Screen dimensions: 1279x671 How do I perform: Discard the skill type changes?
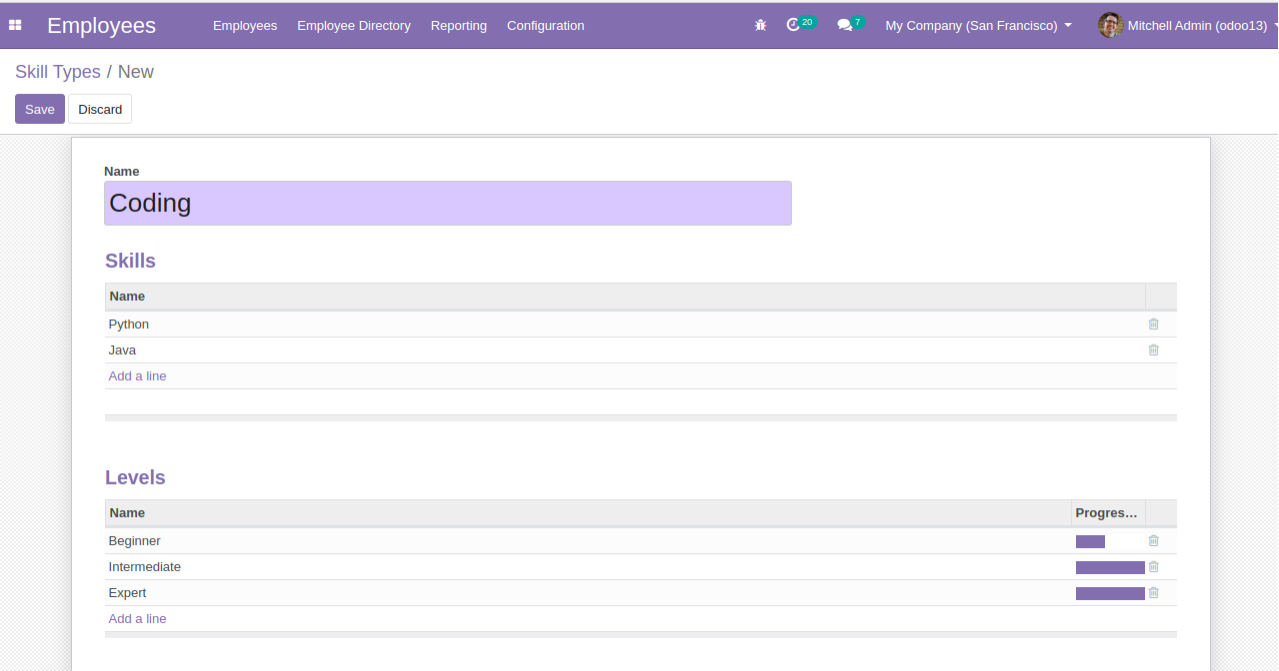100,109
